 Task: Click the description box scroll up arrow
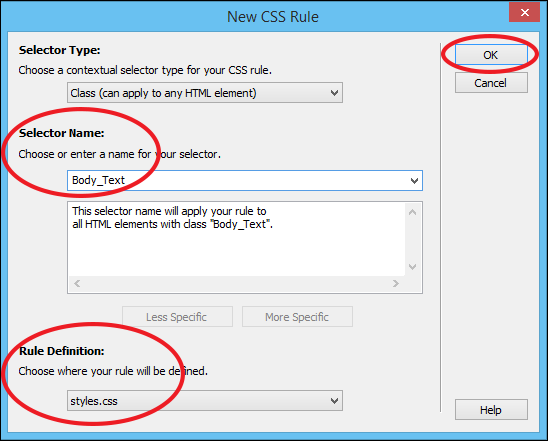tap(412, 212)
